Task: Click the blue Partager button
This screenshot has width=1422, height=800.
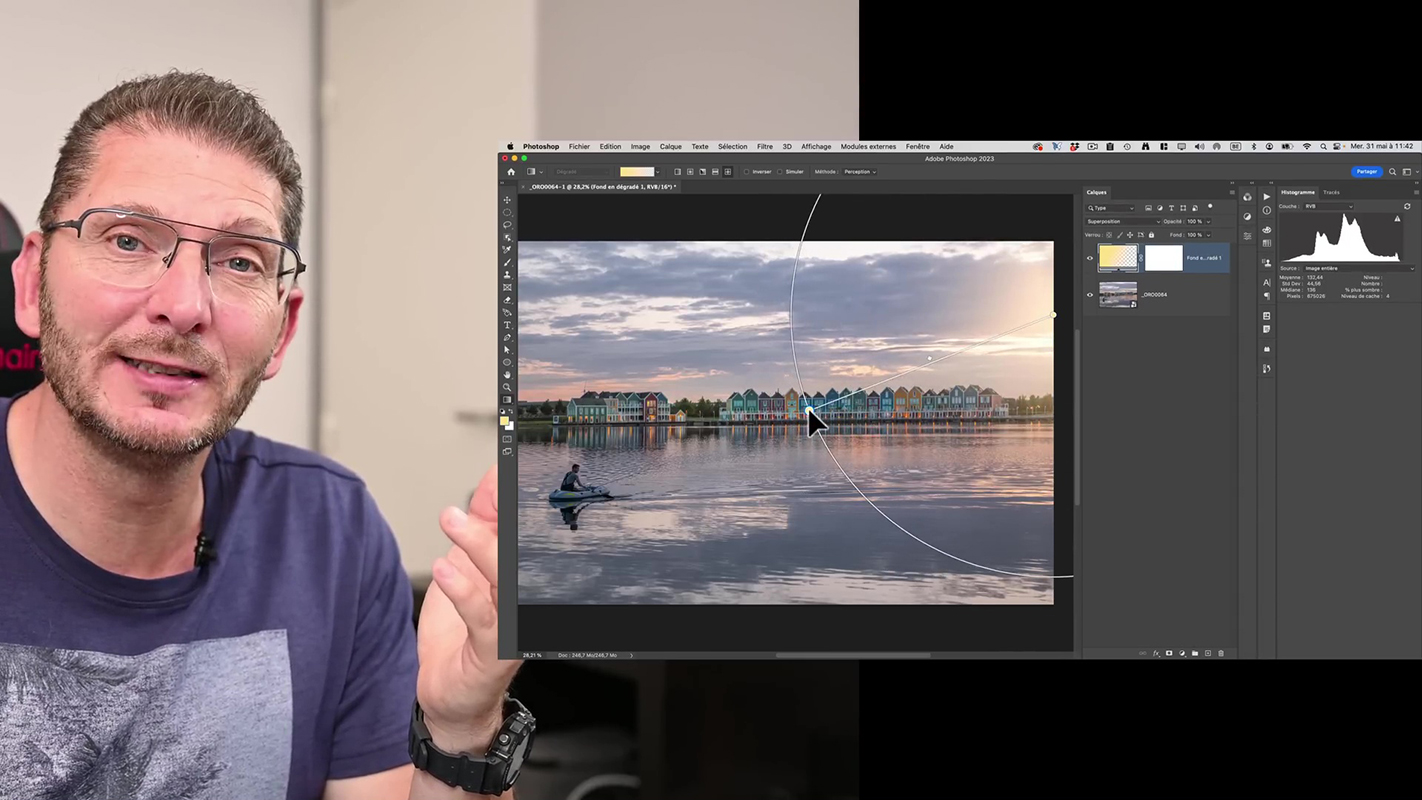Action: 1366,172
